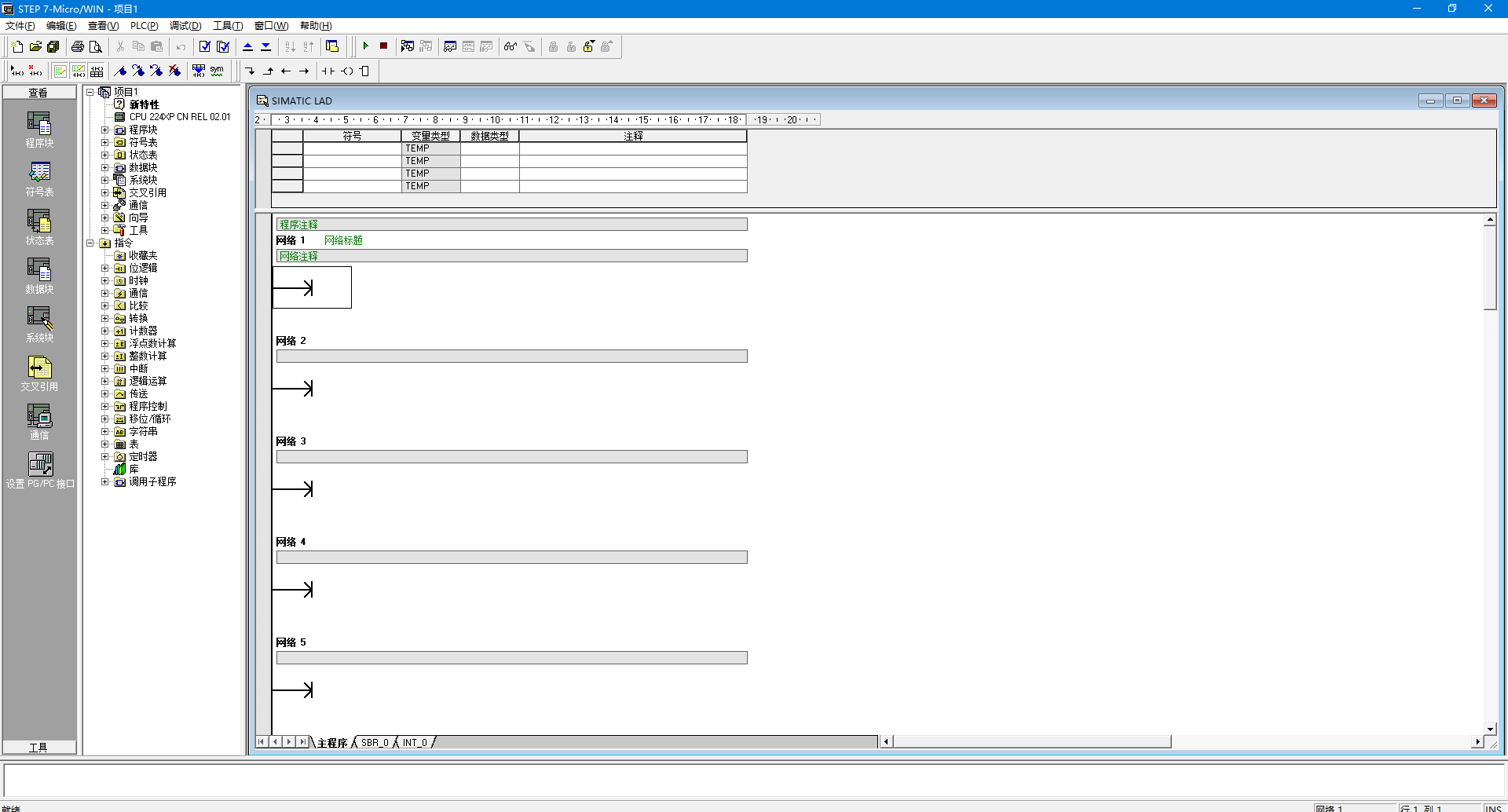This screenshot has height=812, width=1508.
Task: Open 设置 PG/PC 接口 from the navigation bar
Action: click(38, 467)
